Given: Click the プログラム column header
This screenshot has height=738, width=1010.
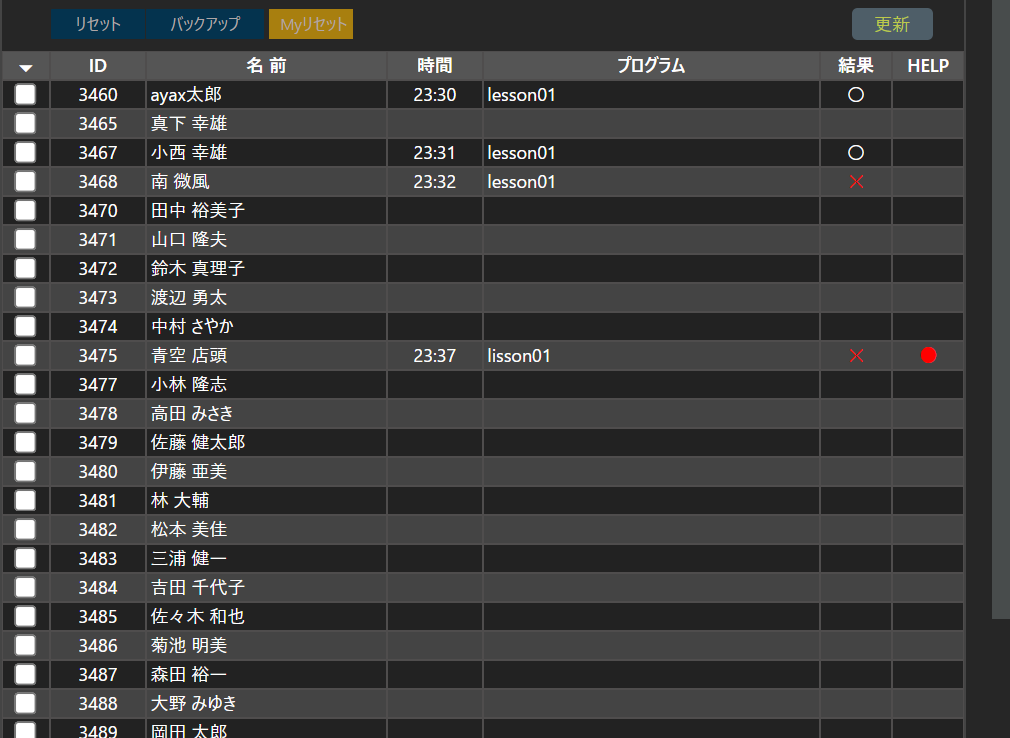Looking at the screenshot, I should 650,66.
